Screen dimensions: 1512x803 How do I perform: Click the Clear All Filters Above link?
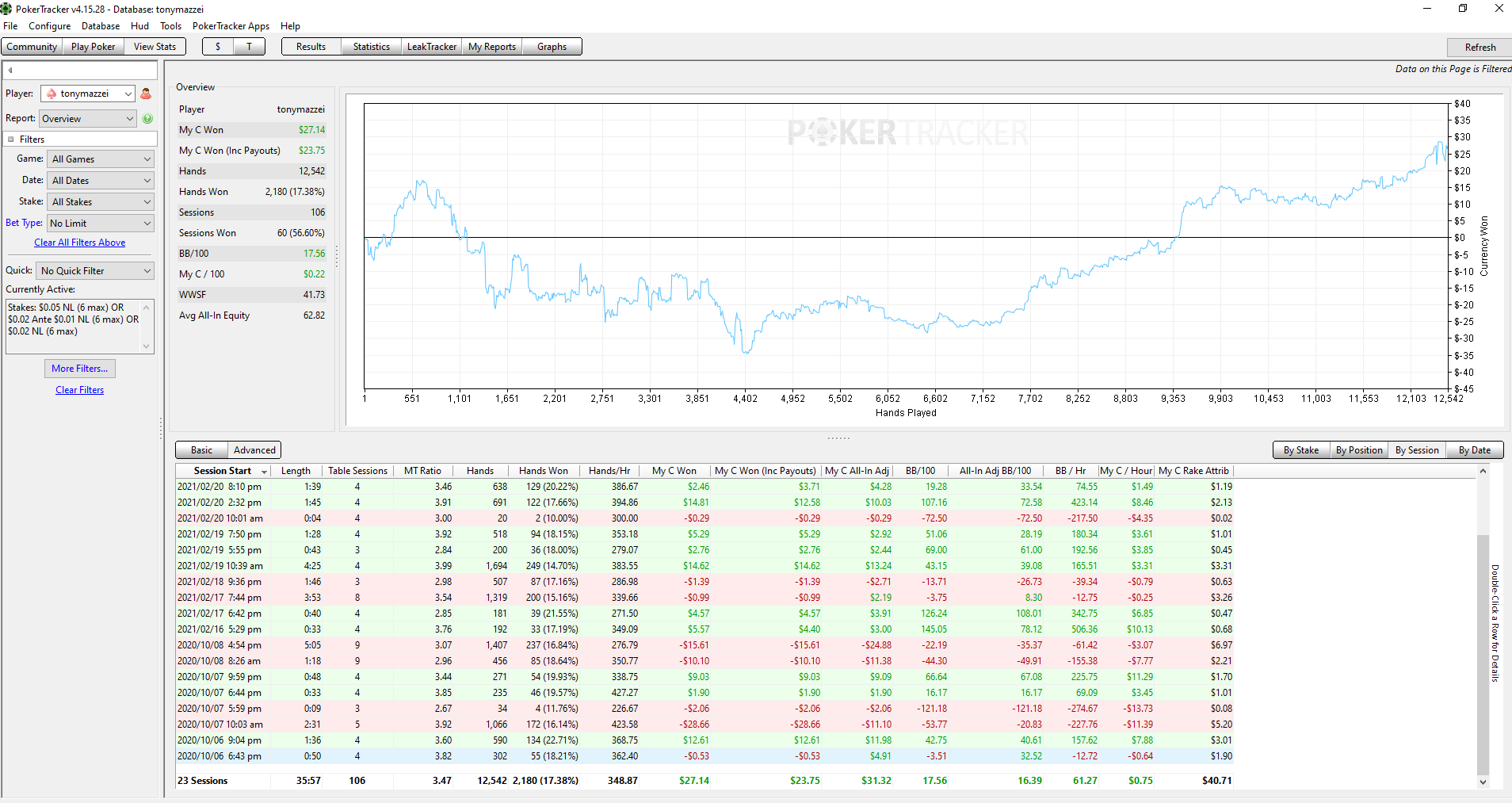(x=80, y=243)
